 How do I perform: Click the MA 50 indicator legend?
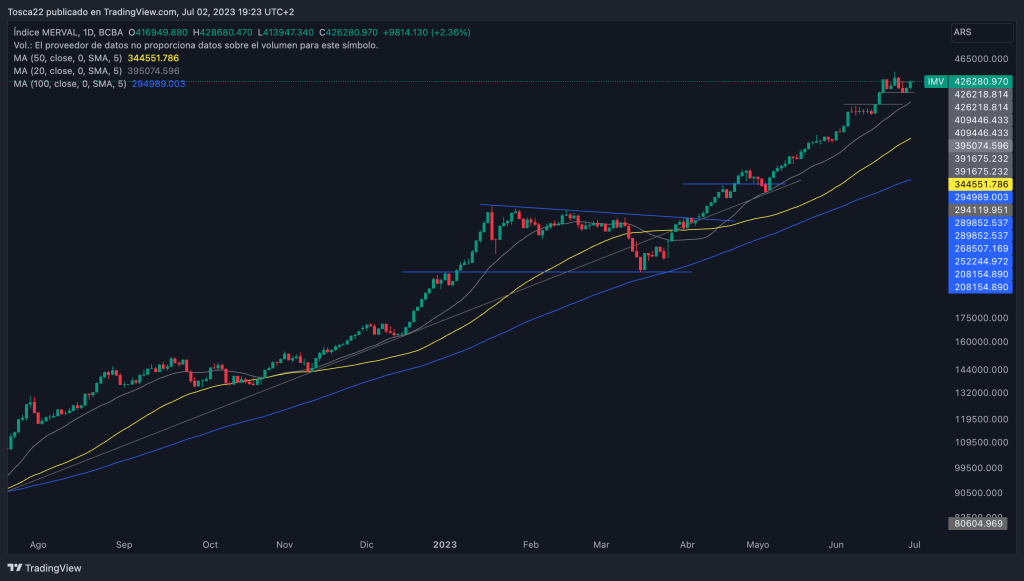(68, 58)
